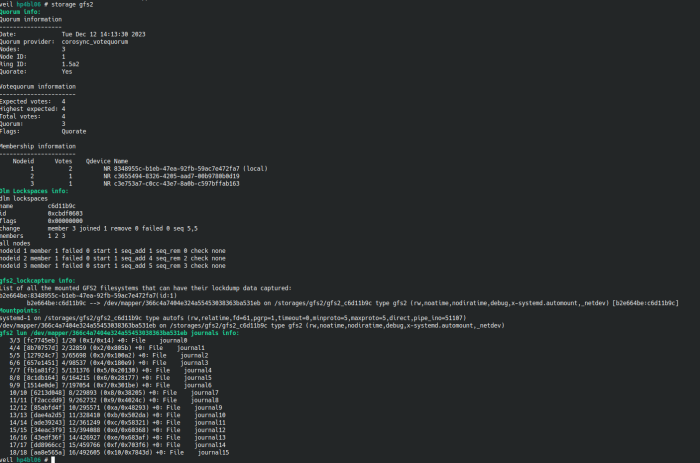Image resolution: width=700 pixels, height=463 pixels.
Task: Click the lockspace name c6d11b9c
Action: (x=62, y=206)
